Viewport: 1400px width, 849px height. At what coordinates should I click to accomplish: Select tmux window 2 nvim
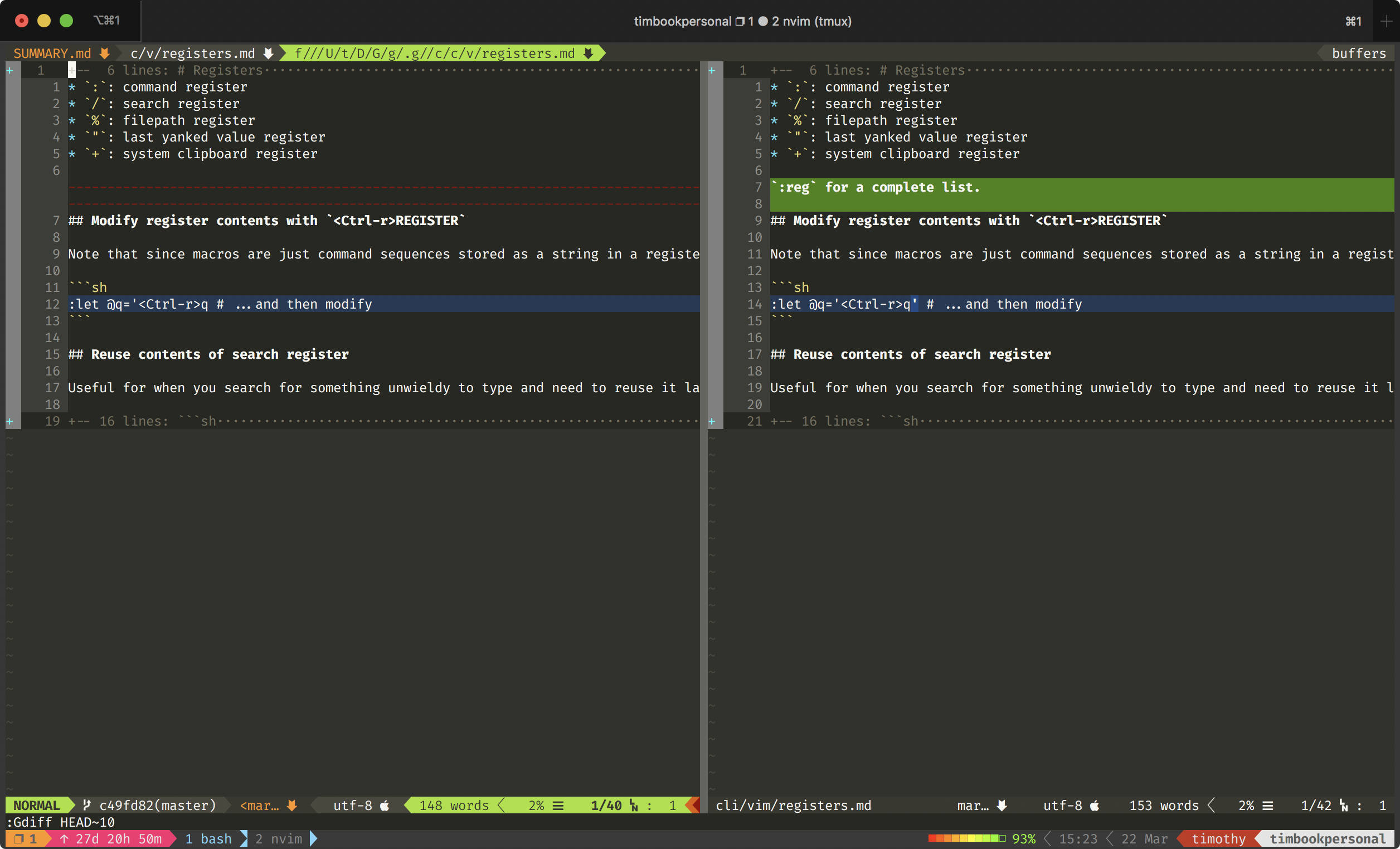click(279, 839)
